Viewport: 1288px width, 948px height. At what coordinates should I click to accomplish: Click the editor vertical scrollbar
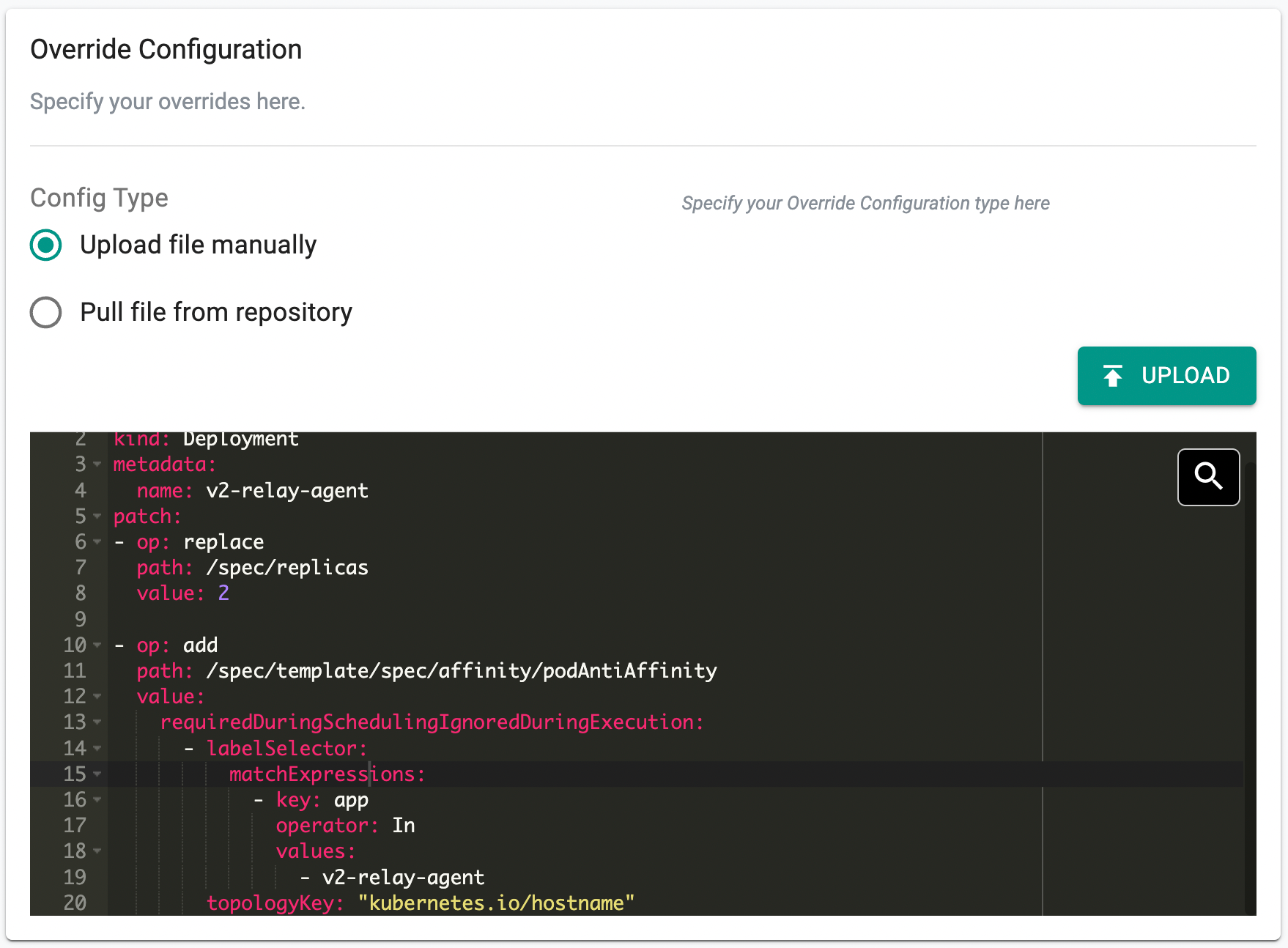1250,659
